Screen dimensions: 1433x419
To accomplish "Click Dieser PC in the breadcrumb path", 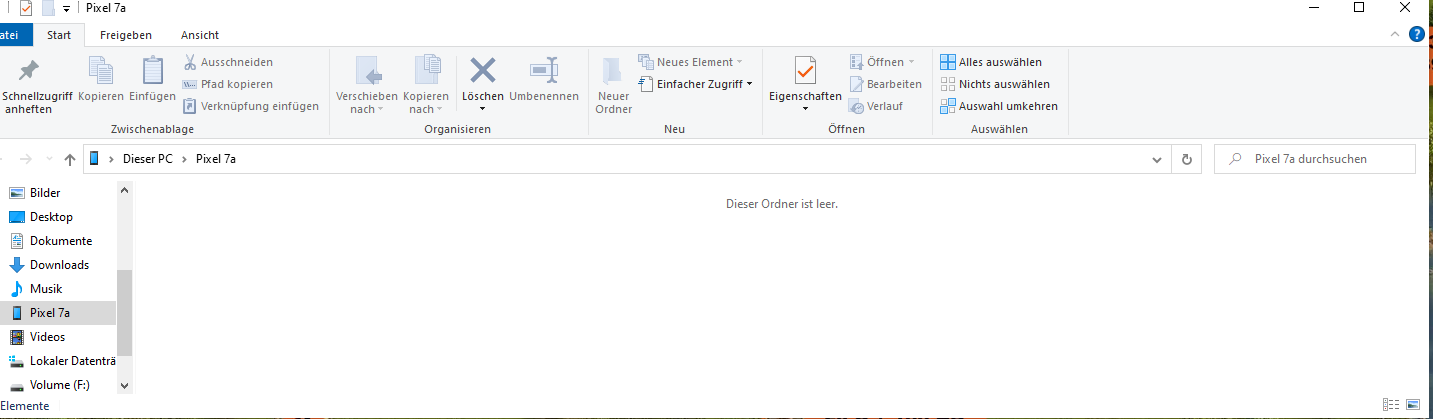I will tap(147, 159).
